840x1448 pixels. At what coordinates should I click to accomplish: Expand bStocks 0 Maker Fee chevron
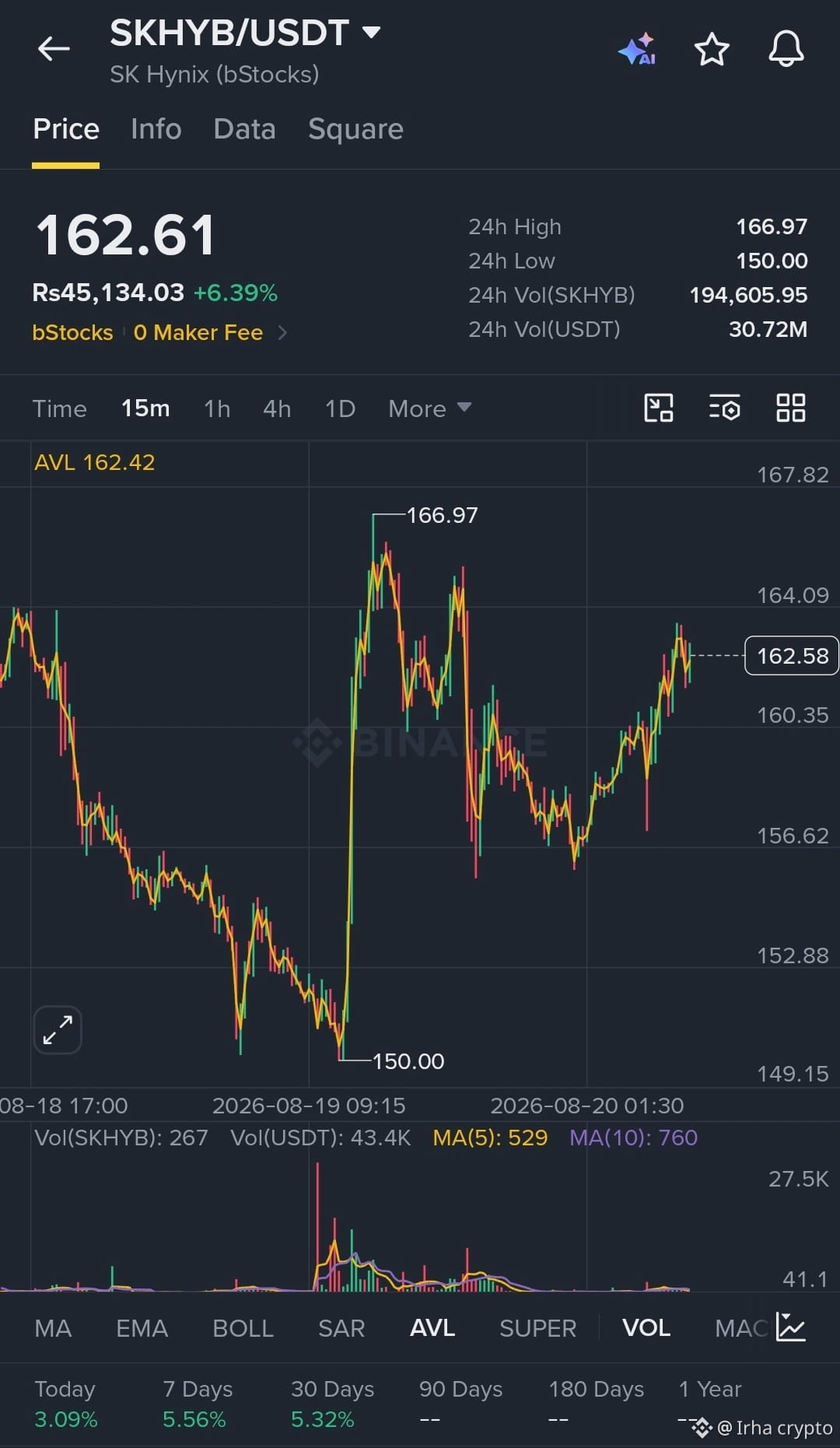pyautogui.click(x=282, y=333)
